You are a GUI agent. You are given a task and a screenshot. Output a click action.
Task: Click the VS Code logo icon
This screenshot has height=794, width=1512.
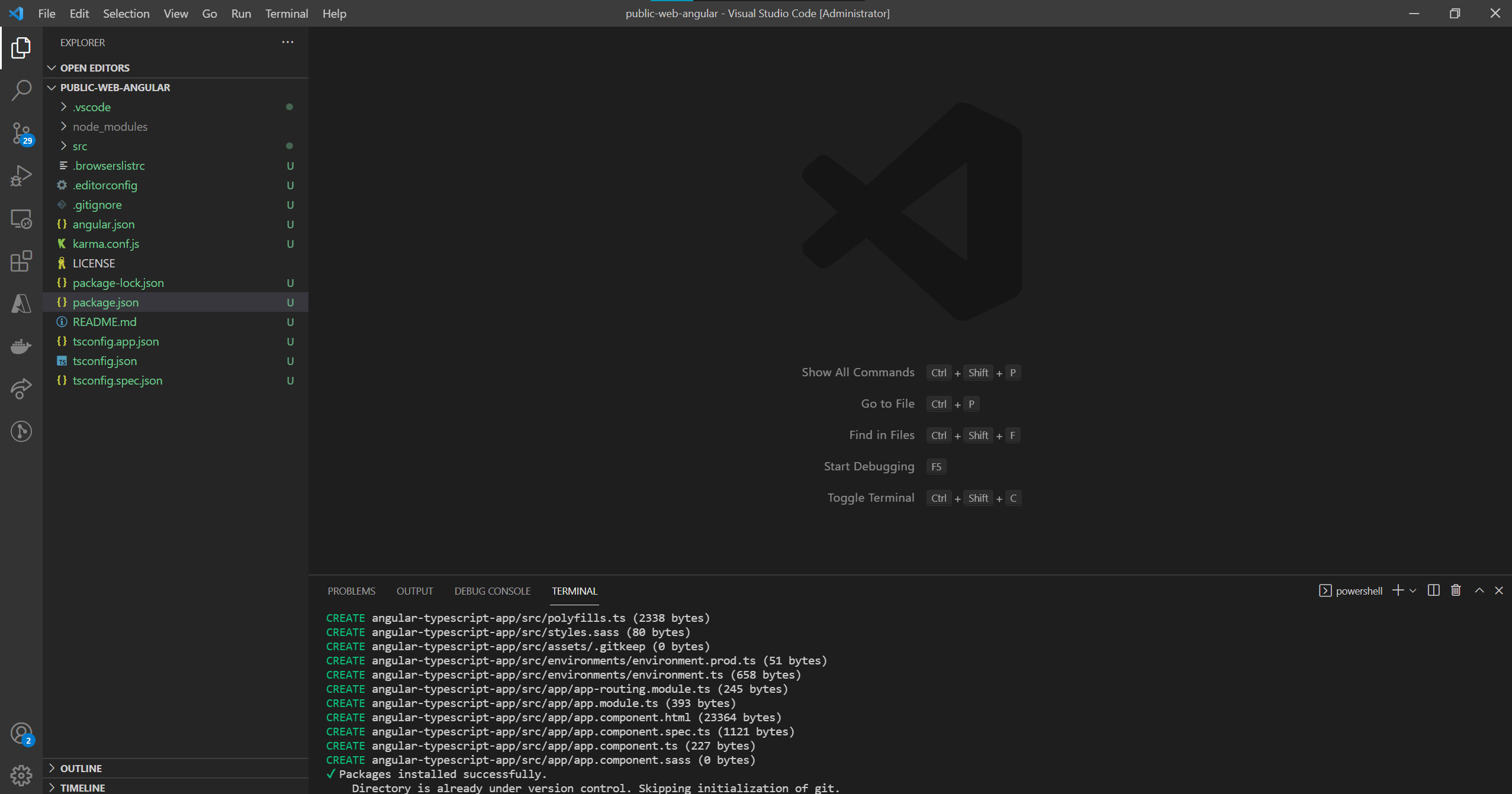(x=16, y=13)
